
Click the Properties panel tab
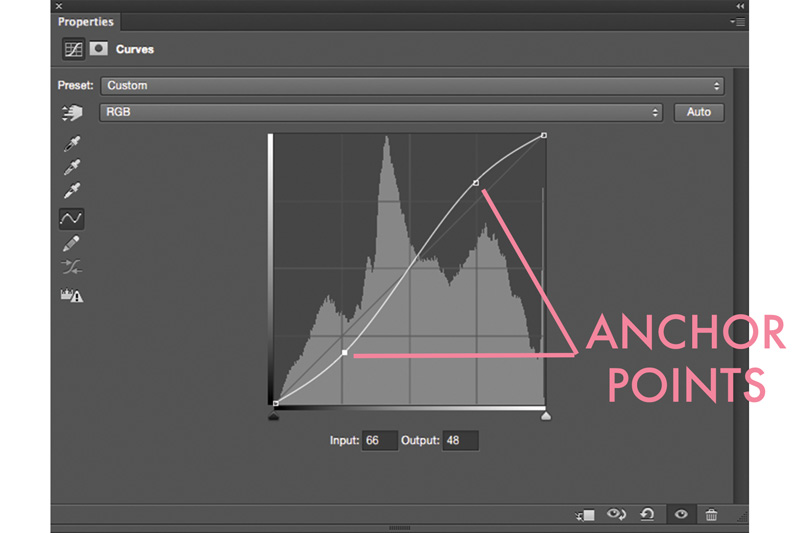85,21
